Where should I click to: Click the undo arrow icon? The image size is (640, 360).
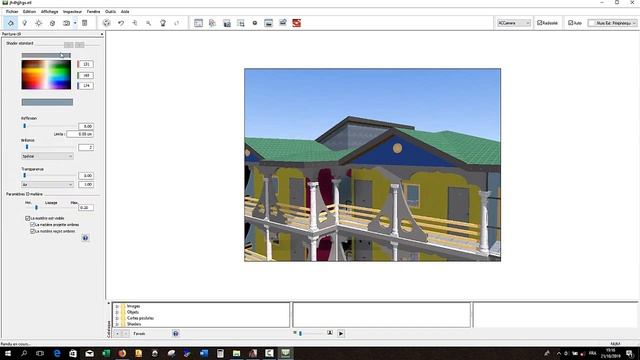[121, 23]
